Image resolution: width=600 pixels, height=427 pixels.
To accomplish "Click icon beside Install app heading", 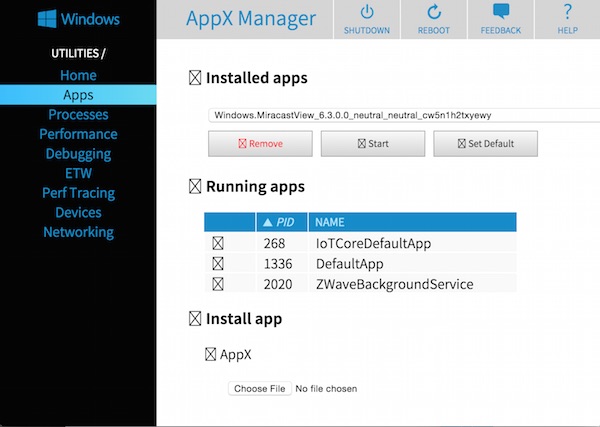I will (x=195, y=318).
